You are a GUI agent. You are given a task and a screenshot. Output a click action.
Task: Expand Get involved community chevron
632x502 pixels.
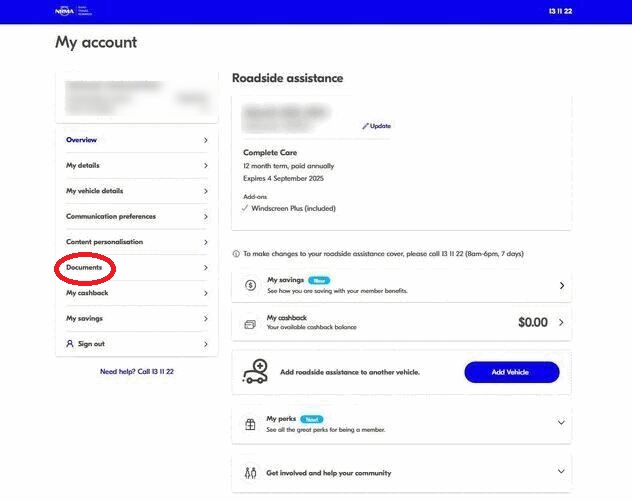click(x=561, y=472)
